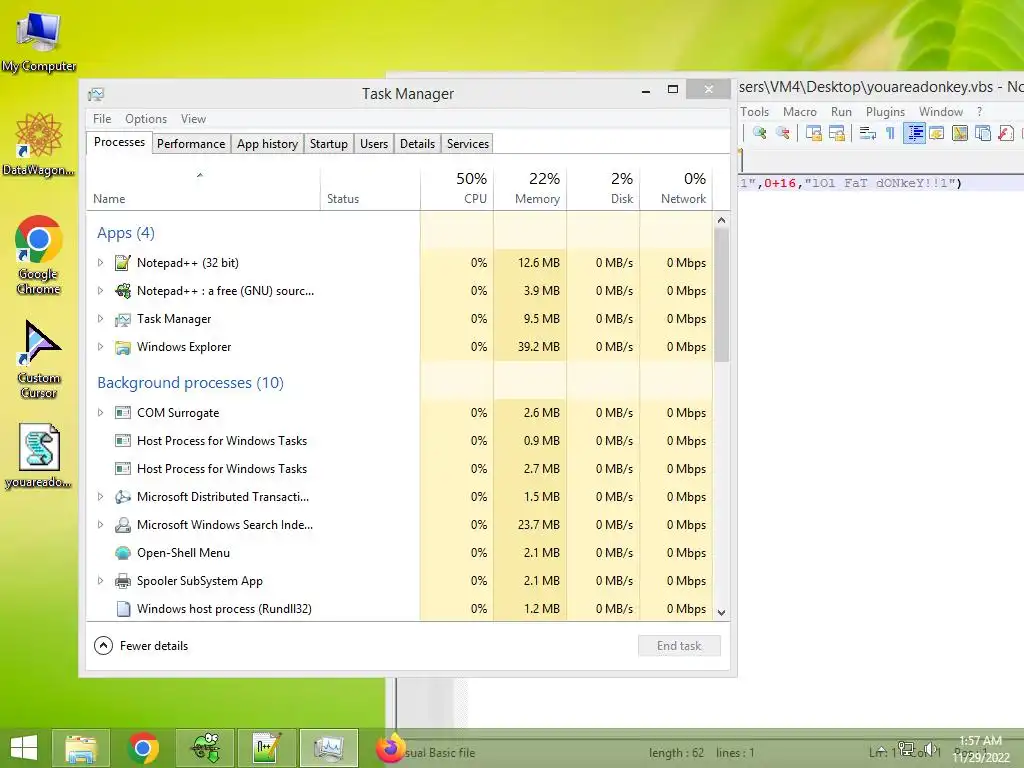The width and height of the screenshot is (1024, 768).
Task: Open Custom Cursor desktop shortcut
Action: 39,359
